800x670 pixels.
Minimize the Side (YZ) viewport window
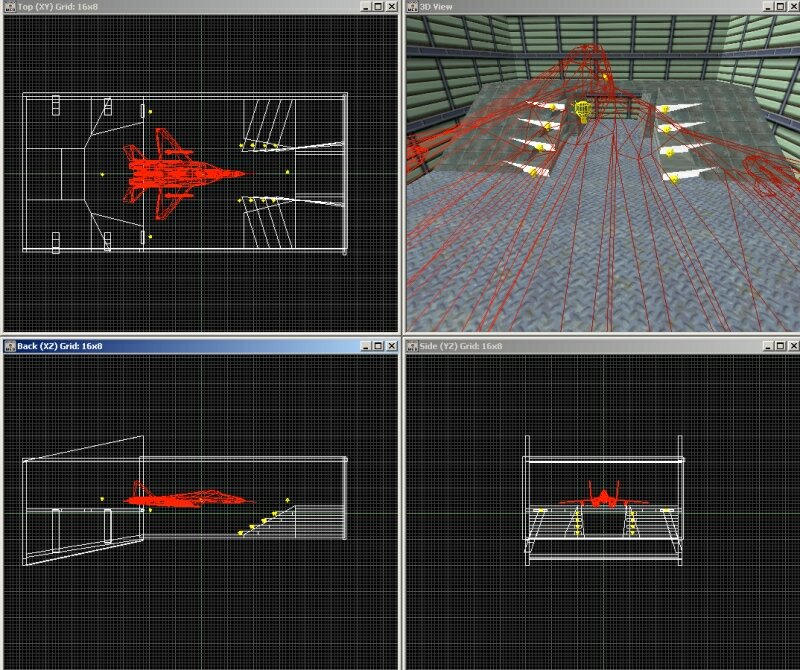click(763, 346)
